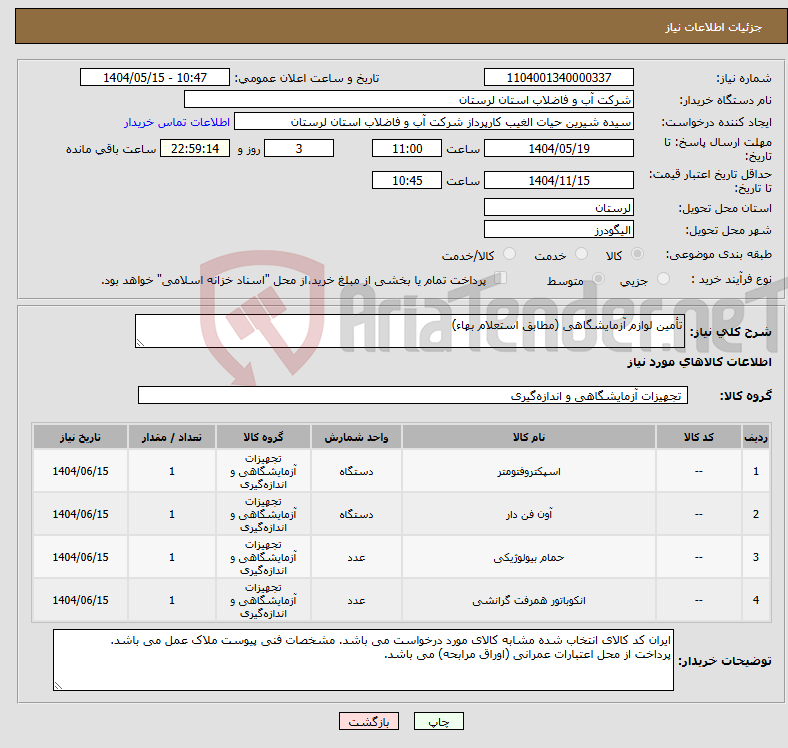788x748 pixels.
Task: Click the تاریخ نیاز column header
Action: [80, 437]
